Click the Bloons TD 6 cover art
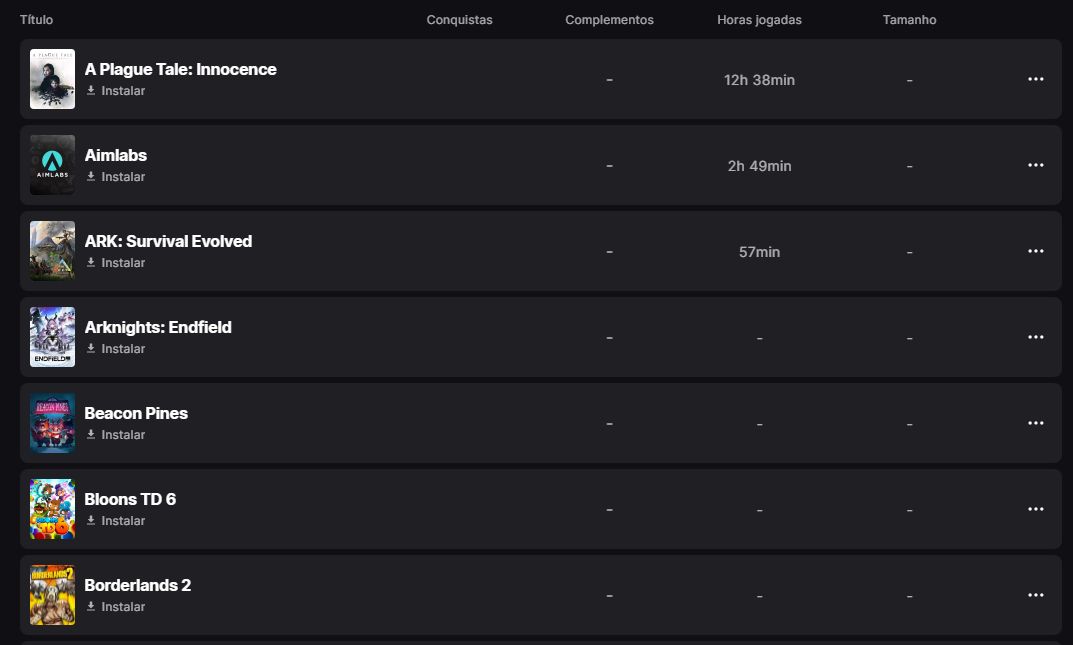Image resolution: width=1073 pixels, height=645 pixels. pyautogui.click(x=53, y=509)
